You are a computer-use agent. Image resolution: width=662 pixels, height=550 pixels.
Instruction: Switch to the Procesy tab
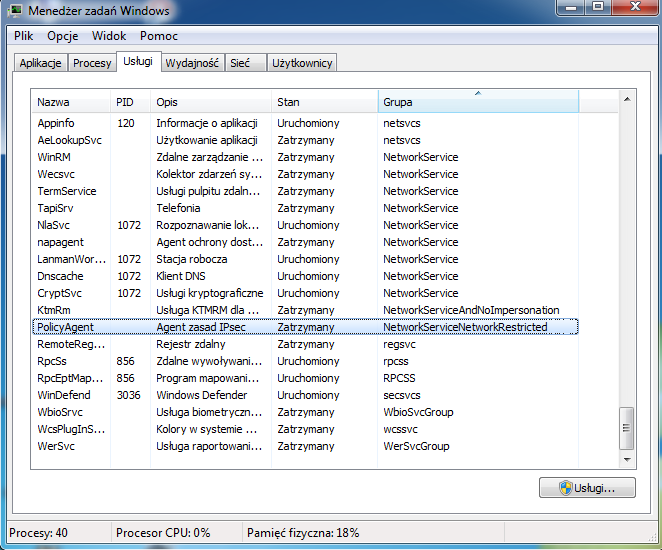pyautogui.click(x=92, y=63)
